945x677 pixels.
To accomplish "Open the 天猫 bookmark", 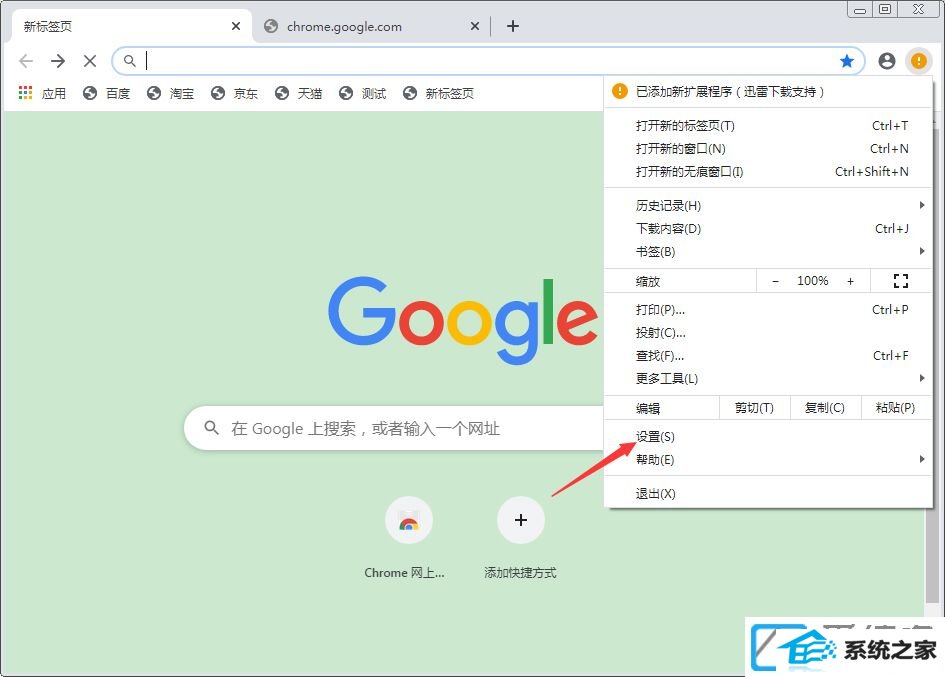I will coord(298,93).
